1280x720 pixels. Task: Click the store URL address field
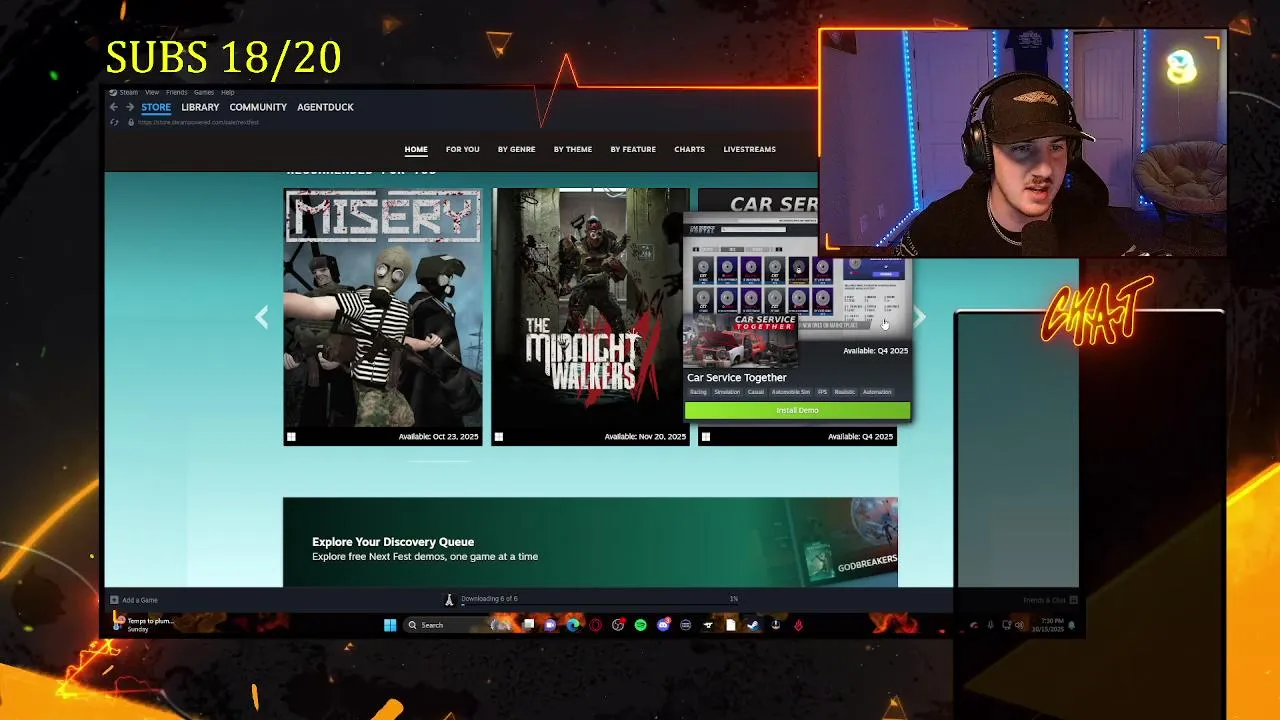pyautogui.click(x=198, y=122)
